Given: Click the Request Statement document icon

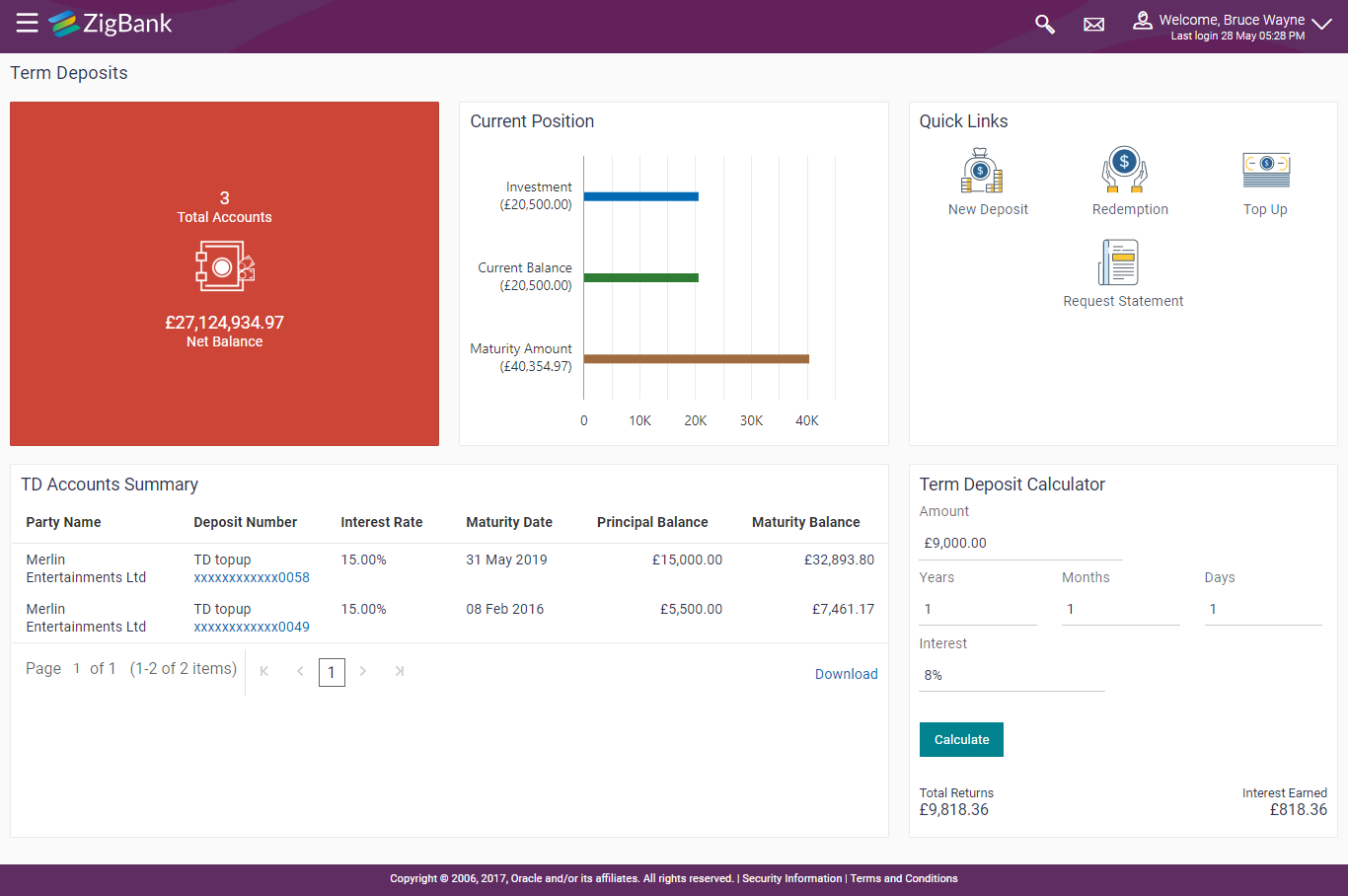Looking at the screenshot, I should (x=1118, y=262).
